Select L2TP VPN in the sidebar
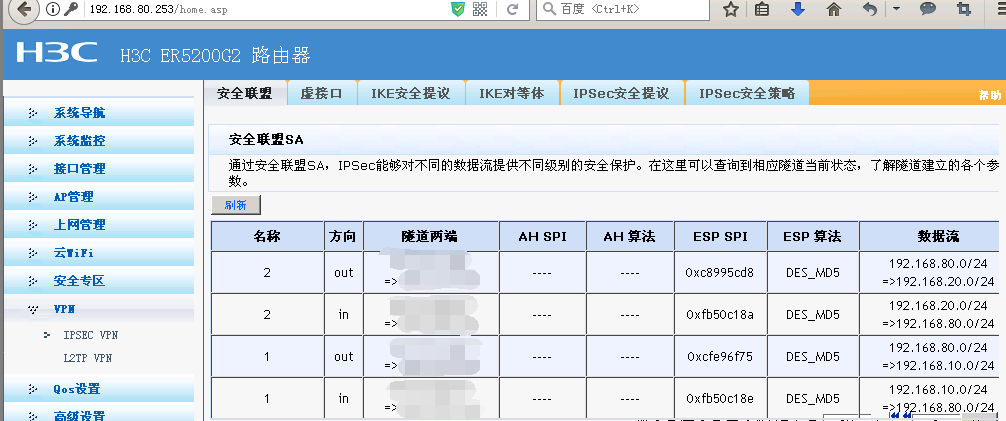This screenshot has height=421, width=1006. pos(87,358)
